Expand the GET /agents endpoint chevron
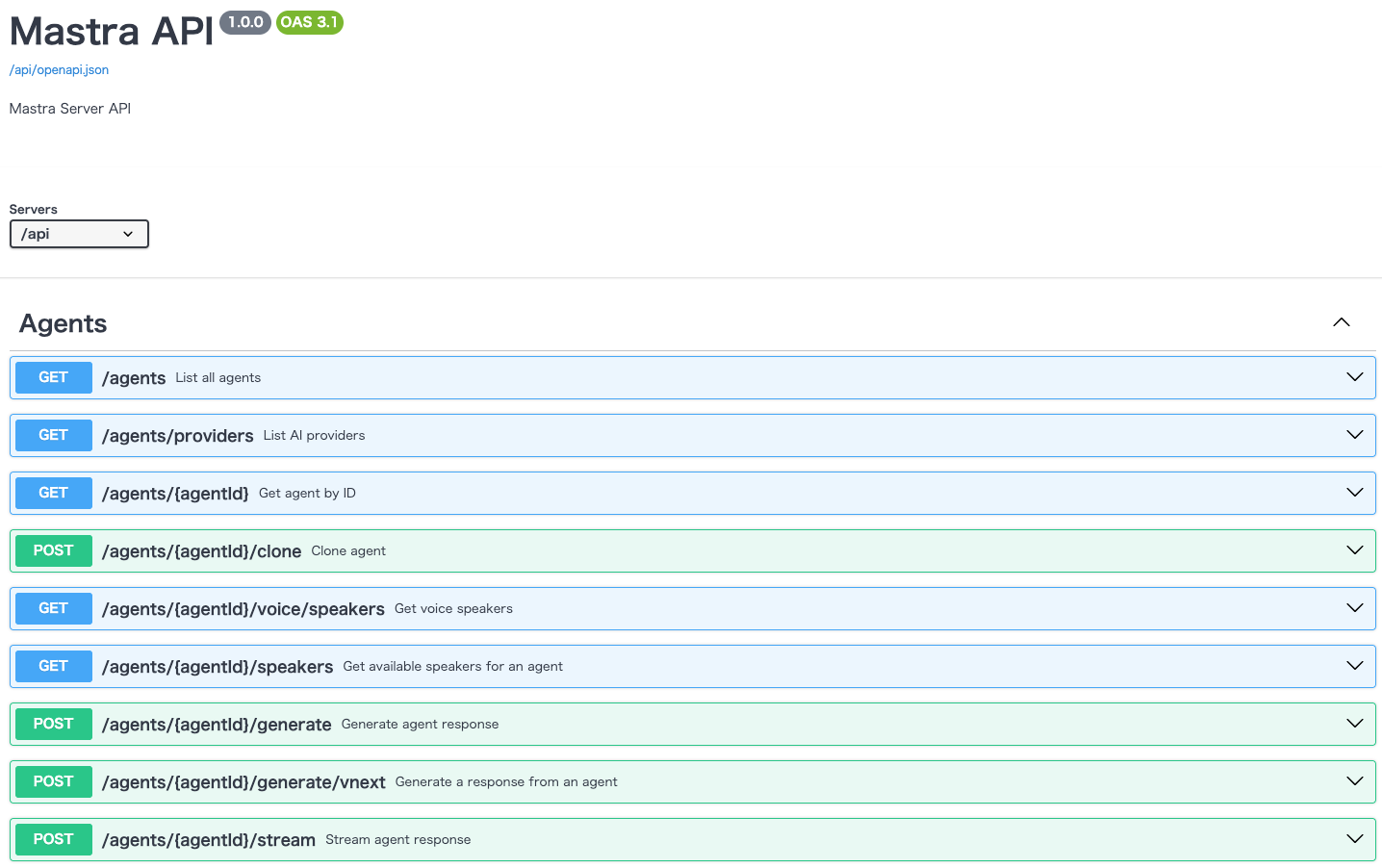The image size is (1382, 868). tap(1354, 377)
